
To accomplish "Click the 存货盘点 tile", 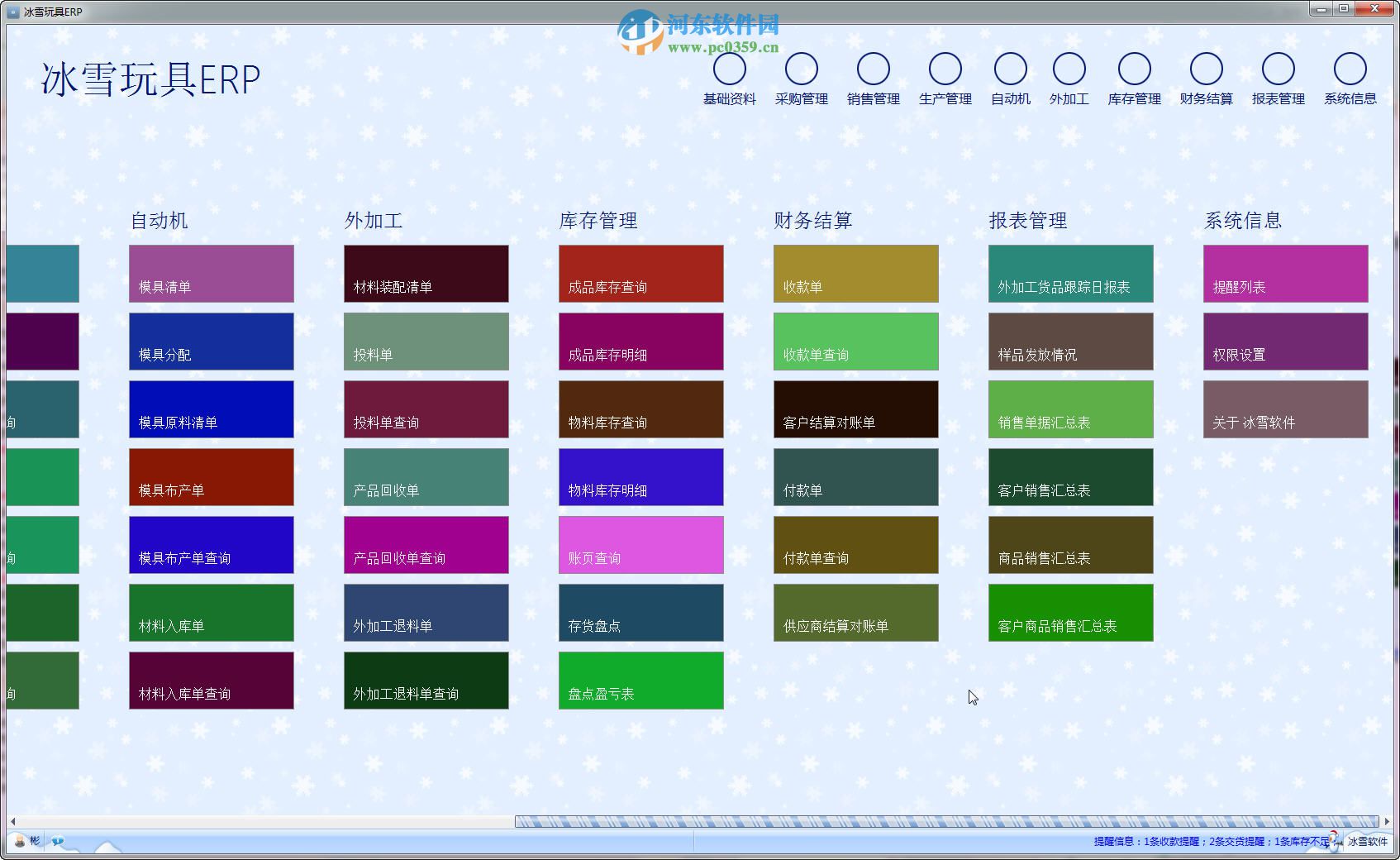I will [x=641, y=613].
